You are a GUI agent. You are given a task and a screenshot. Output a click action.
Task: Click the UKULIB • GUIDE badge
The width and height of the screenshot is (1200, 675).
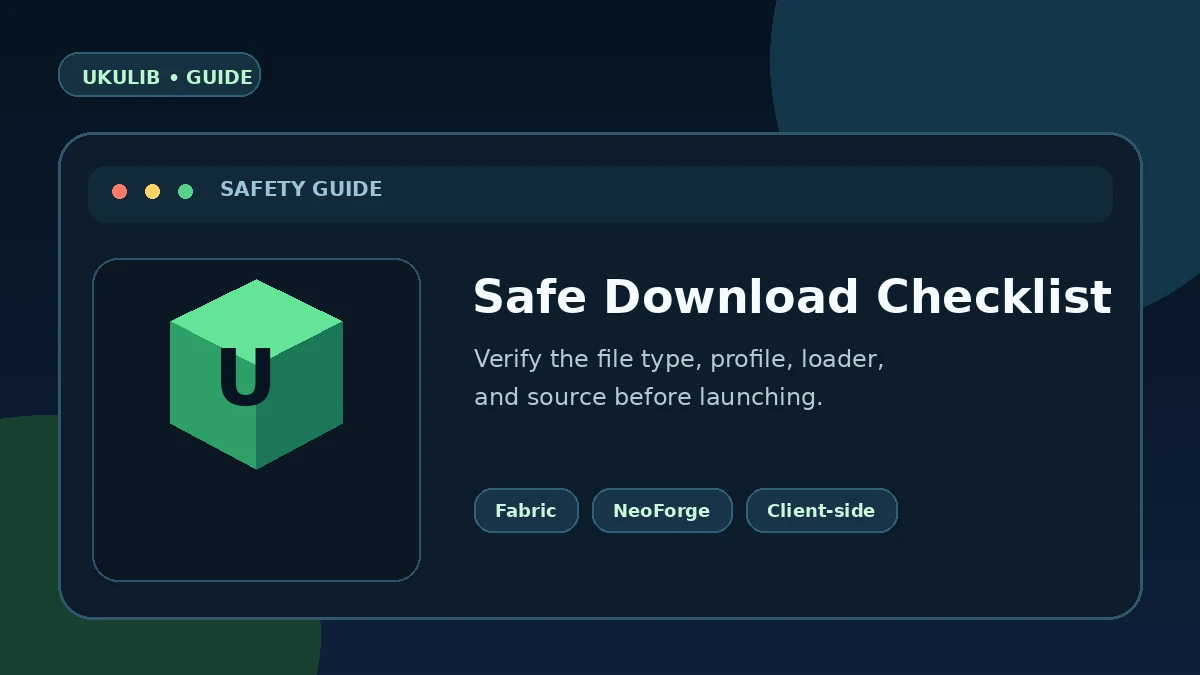(x=159, y=75)
